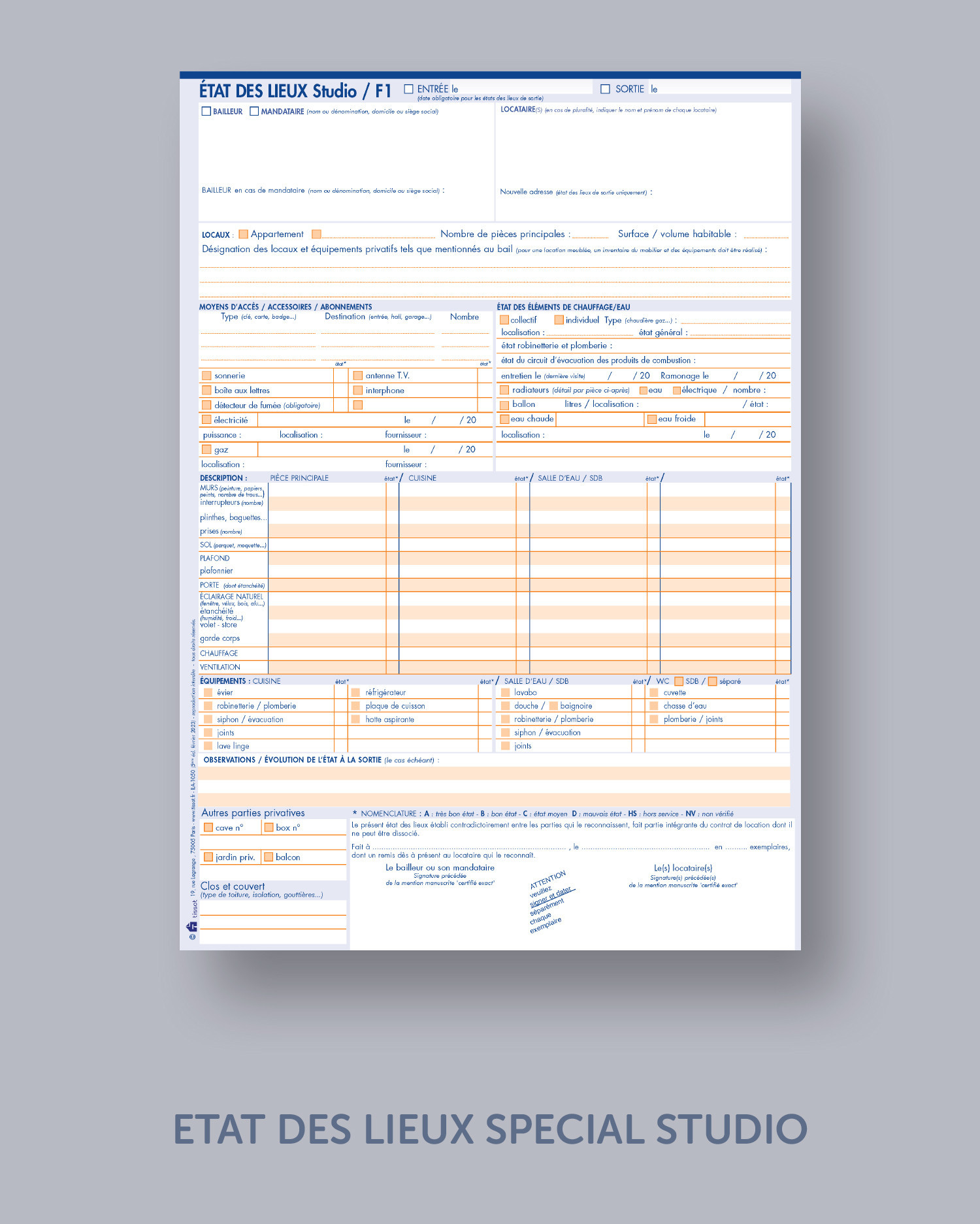This screenshot has width=980, height=1224.
Task: Tick the ballon checkbox
Action: click(504, 405)
